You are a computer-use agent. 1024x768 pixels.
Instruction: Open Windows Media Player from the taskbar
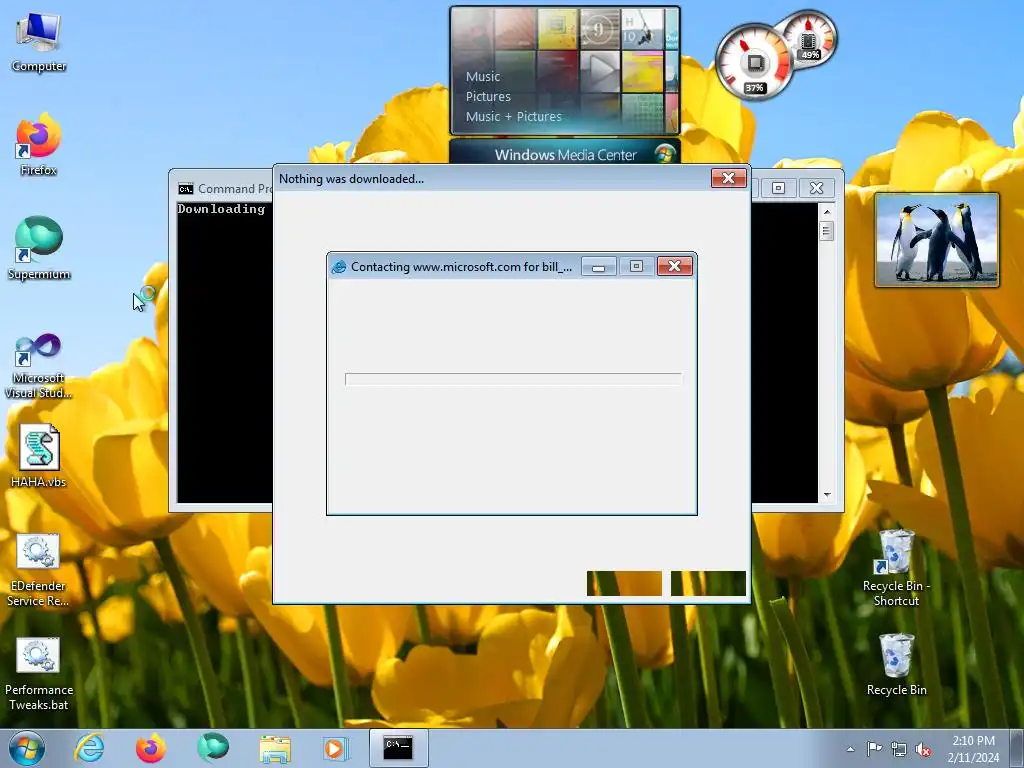pos(336,748)
